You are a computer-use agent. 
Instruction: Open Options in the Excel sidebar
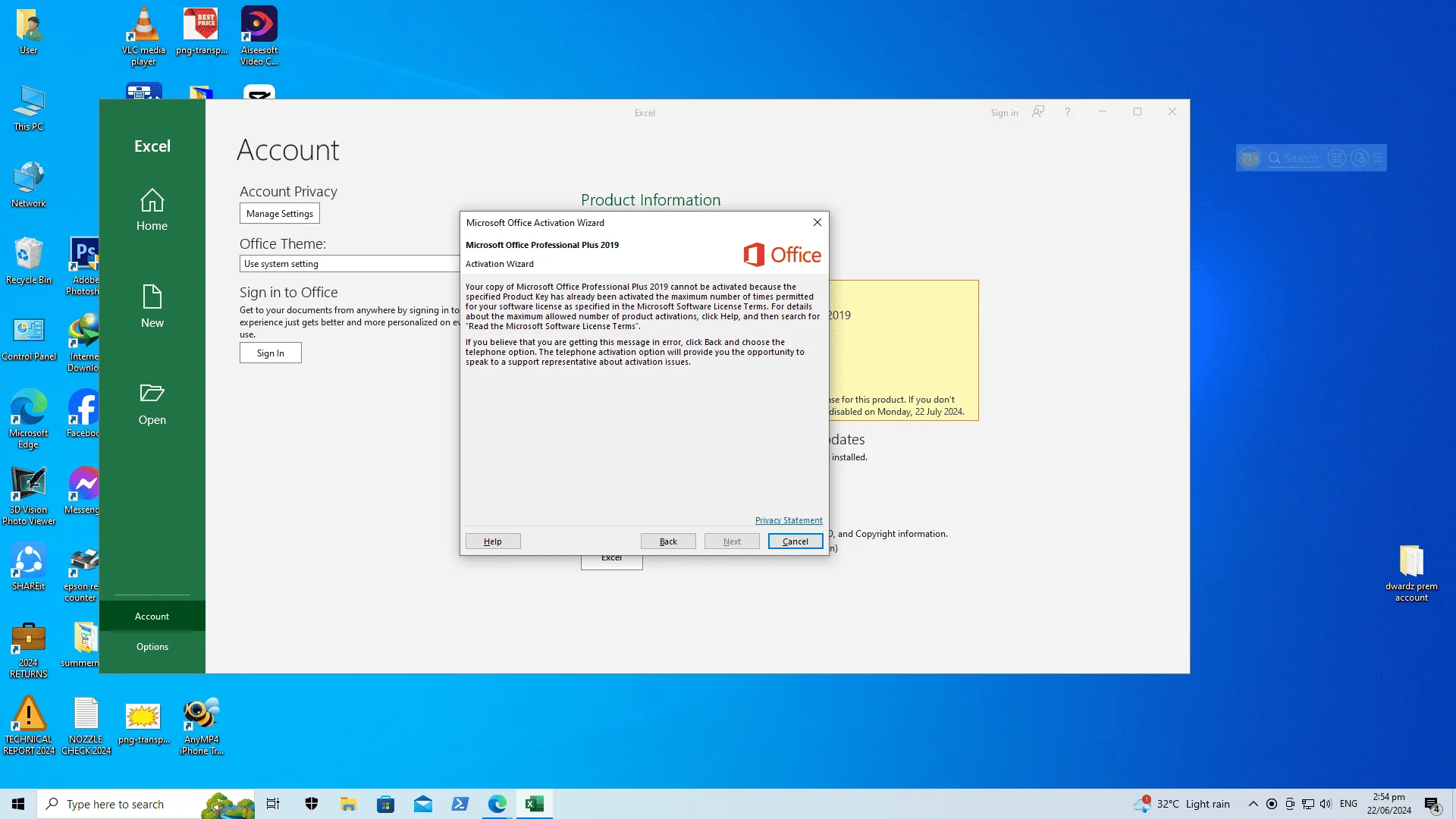pyautogui.click(x=152, y=647)
